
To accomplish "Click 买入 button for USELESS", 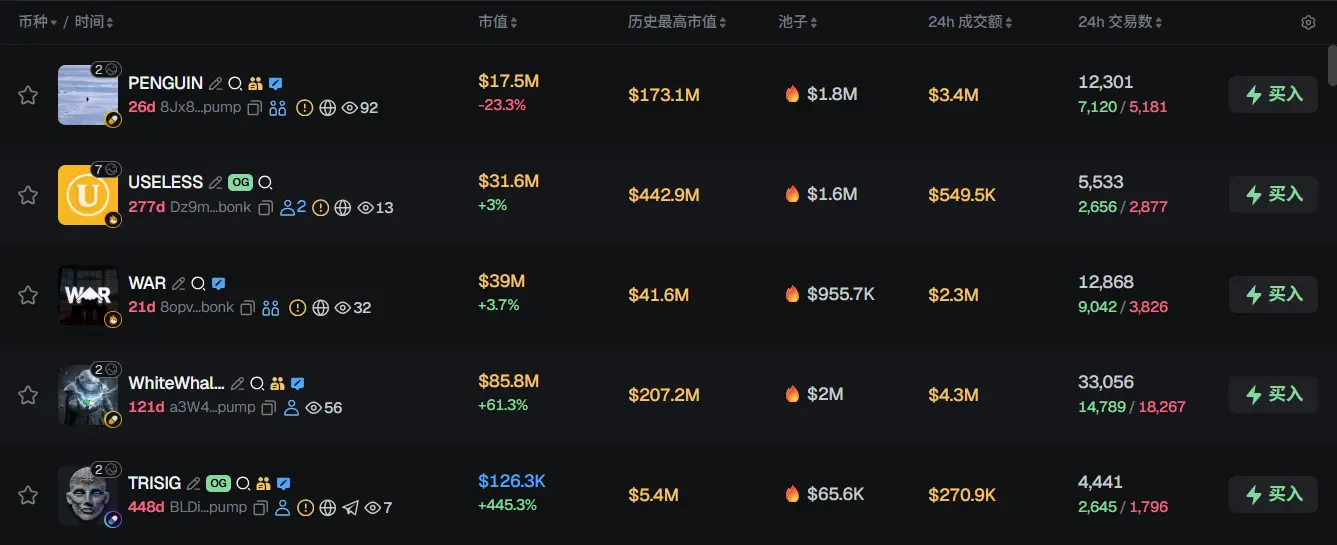I will [x=1273, y=194].
